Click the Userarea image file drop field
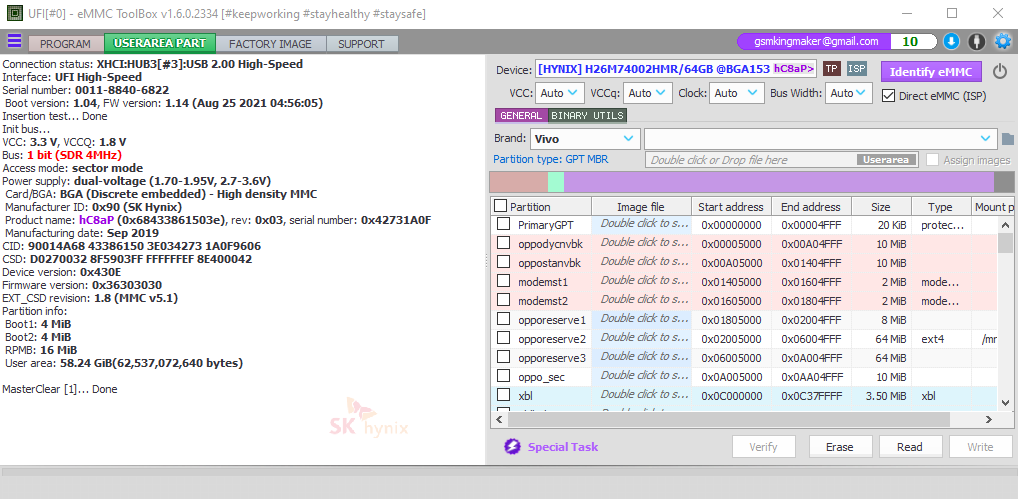1018x499 pixels. 782,160
